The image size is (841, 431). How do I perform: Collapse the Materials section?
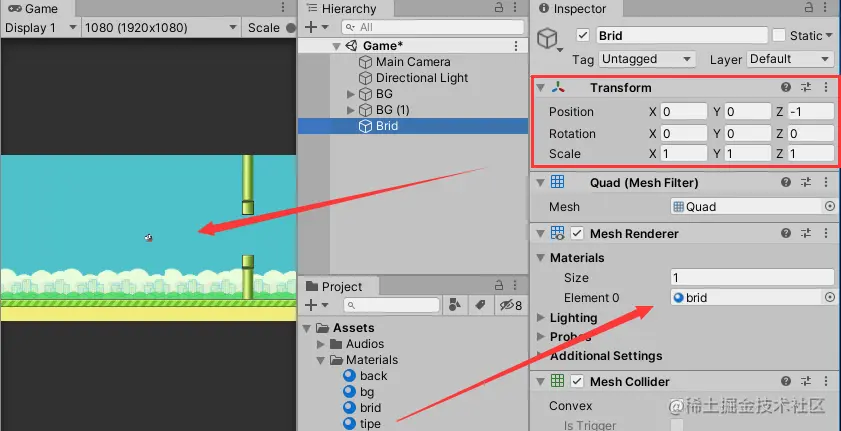tap(541, 258)
